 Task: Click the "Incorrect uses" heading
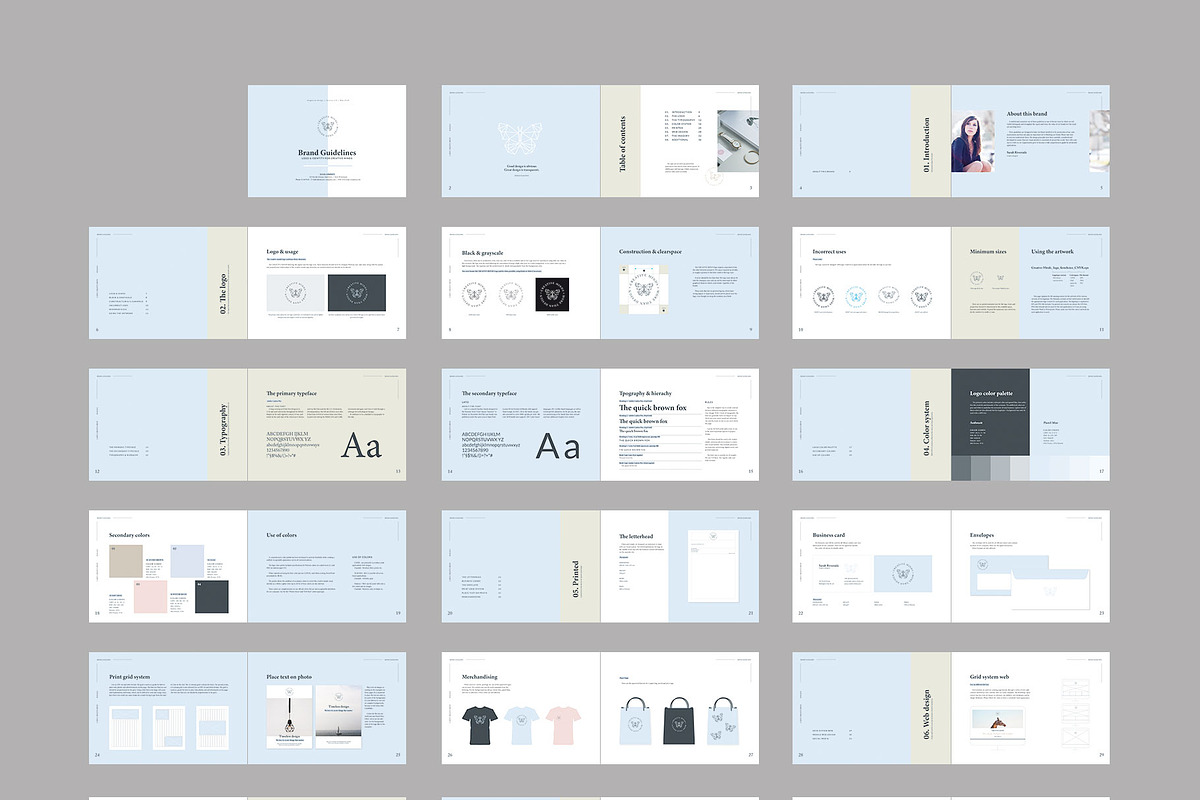[x=830, y=252]
